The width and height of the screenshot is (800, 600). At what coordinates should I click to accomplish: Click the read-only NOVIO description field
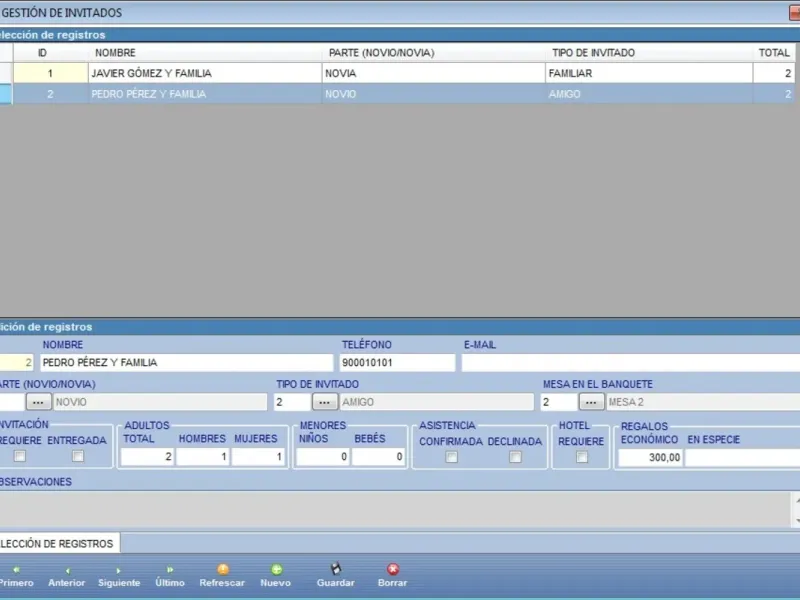point(160,402)
